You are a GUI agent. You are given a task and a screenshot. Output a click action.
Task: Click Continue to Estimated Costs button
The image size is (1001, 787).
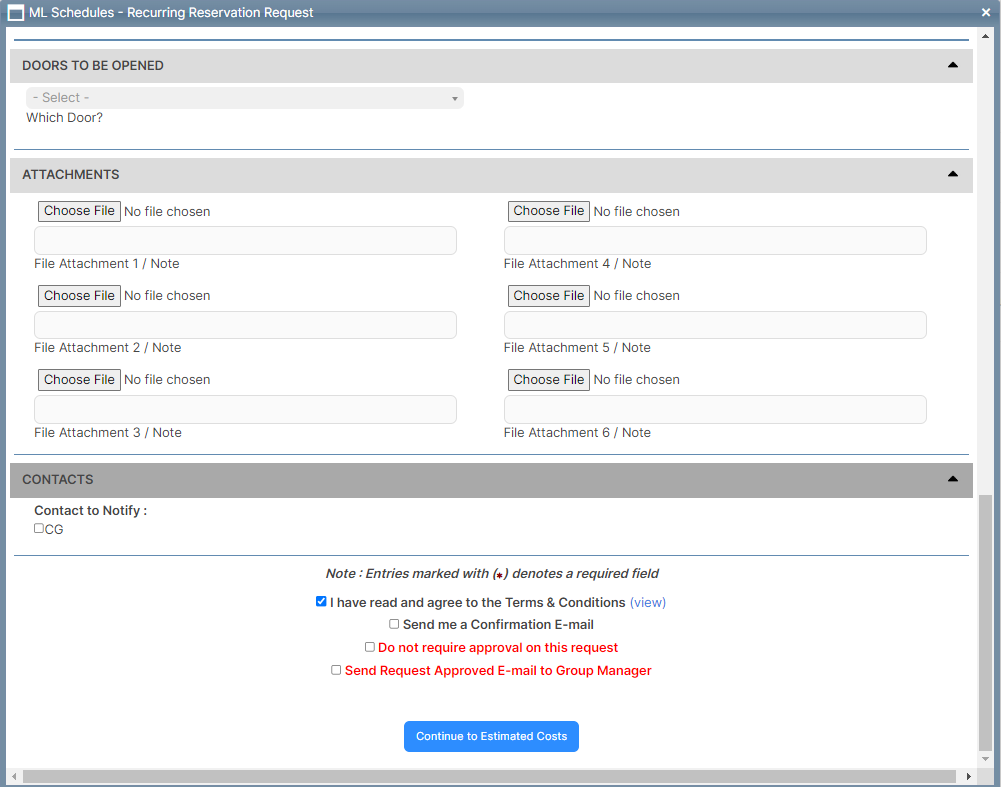click(x=492, y=737)
